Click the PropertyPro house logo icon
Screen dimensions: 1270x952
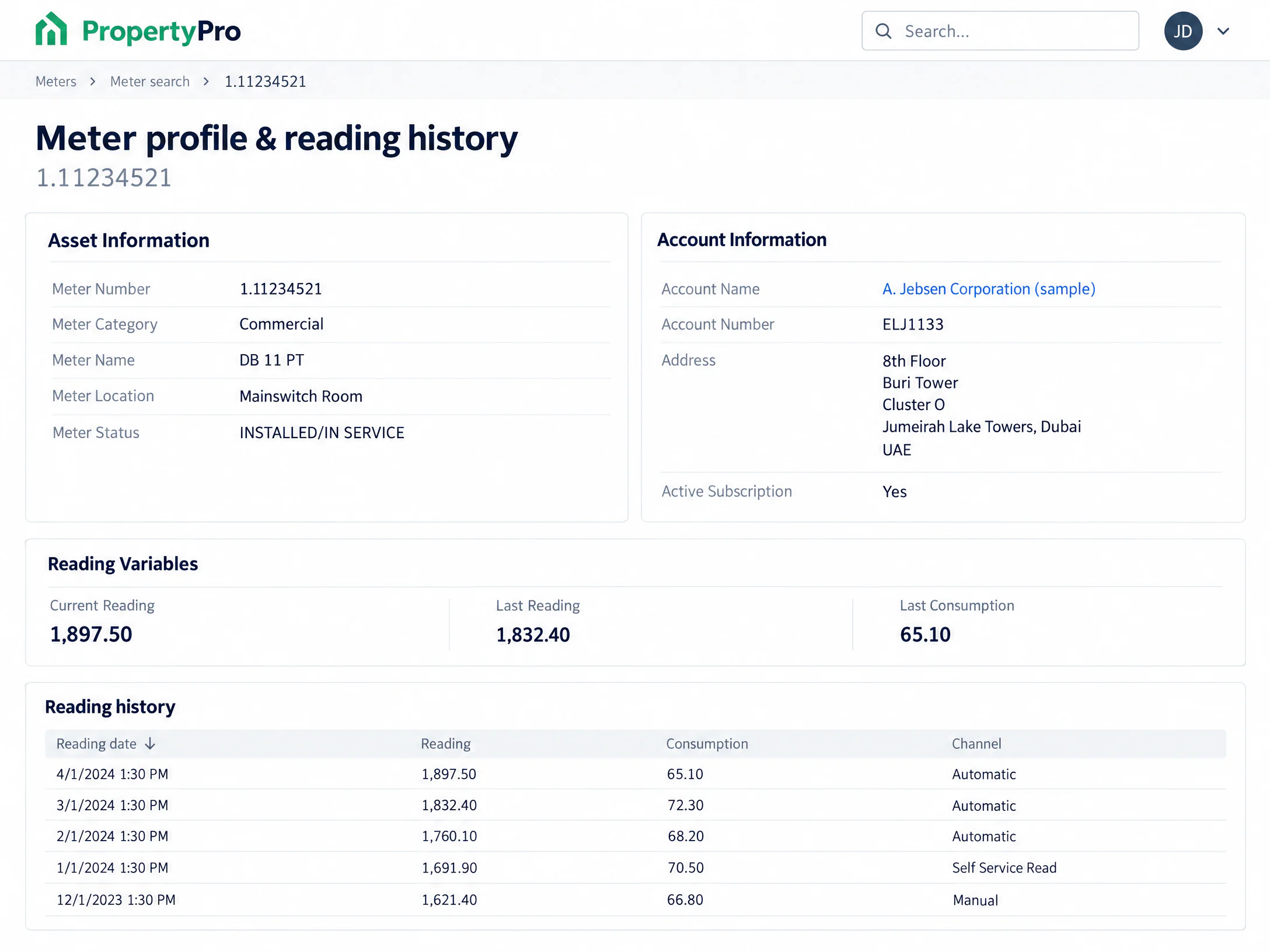(x=51, y=29)
